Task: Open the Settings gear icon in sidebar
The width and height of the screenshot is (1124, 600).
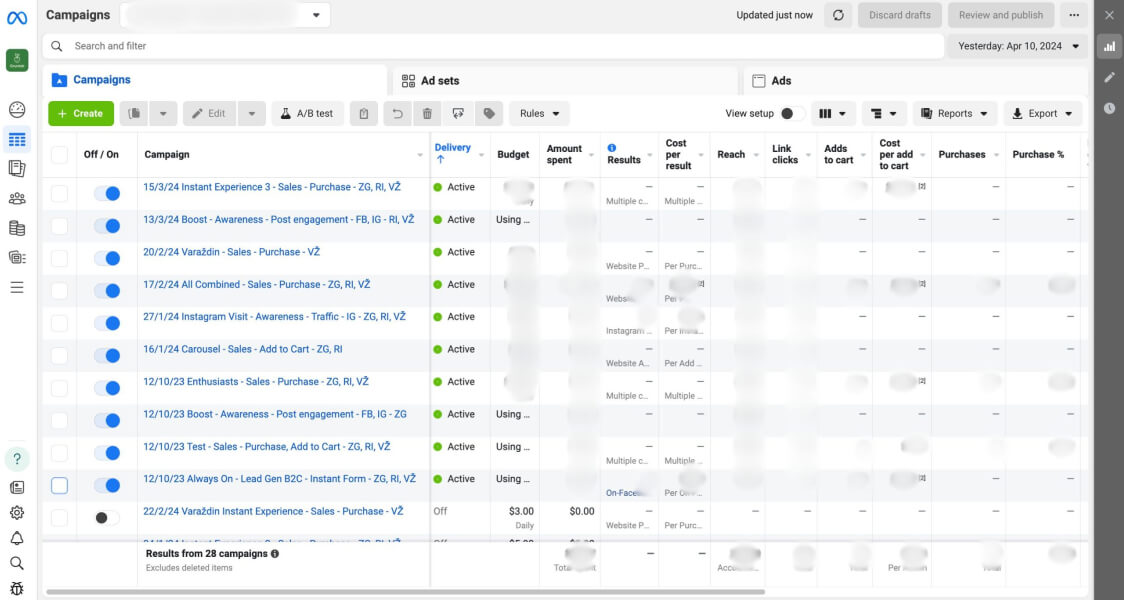Action: 17,513
